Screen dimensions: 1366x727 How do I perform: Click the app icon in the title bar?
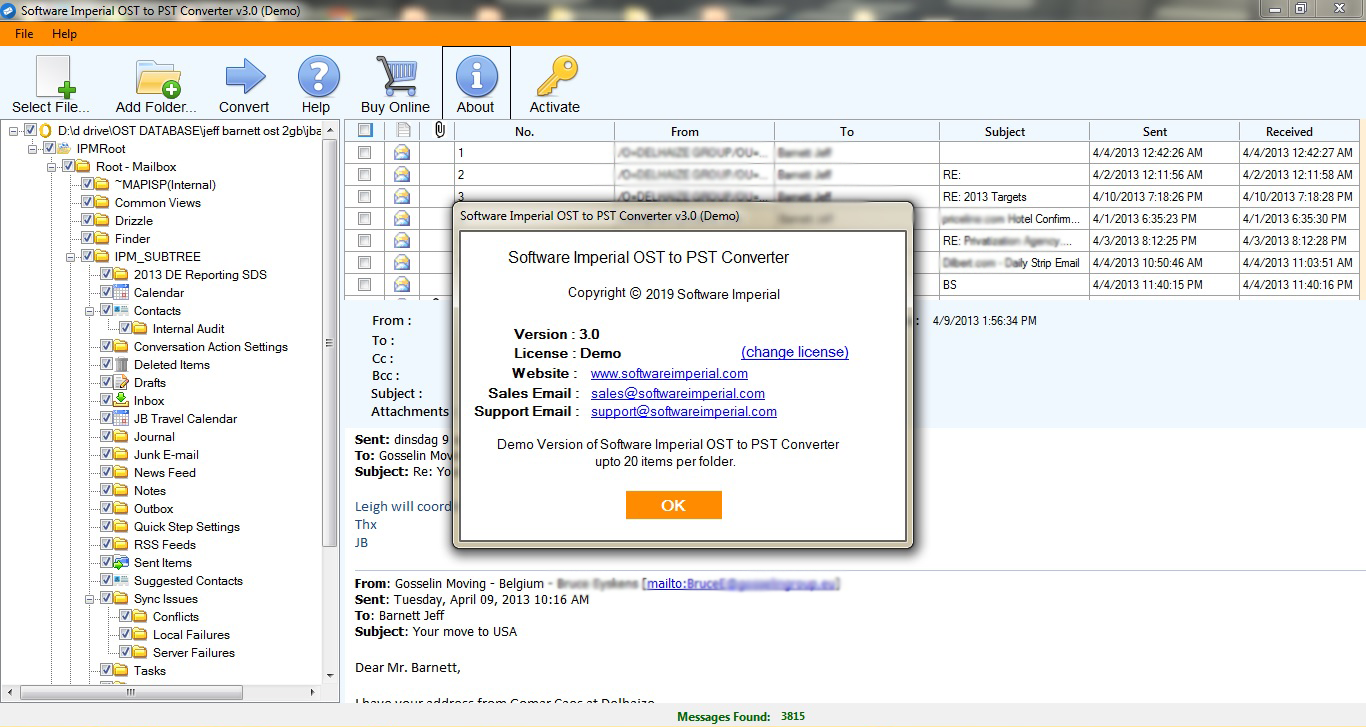coord(9,9)
